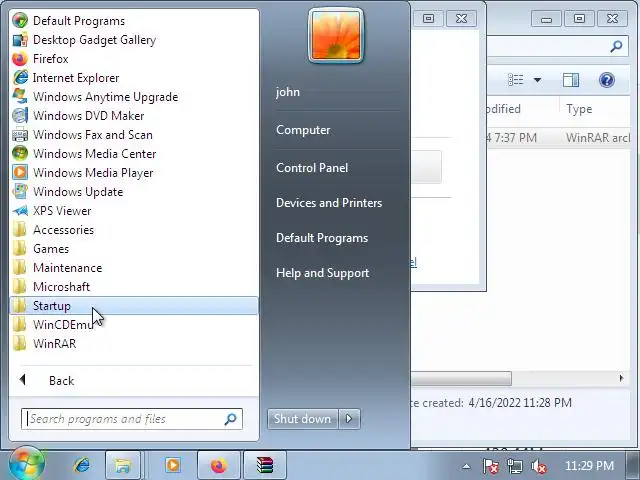
Task: Open Devices and Printers
Action: pos(329,203)
